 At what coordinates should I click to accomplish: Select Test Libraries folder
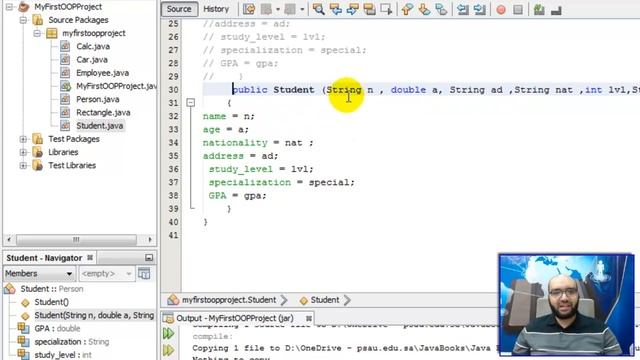point(72,165)
